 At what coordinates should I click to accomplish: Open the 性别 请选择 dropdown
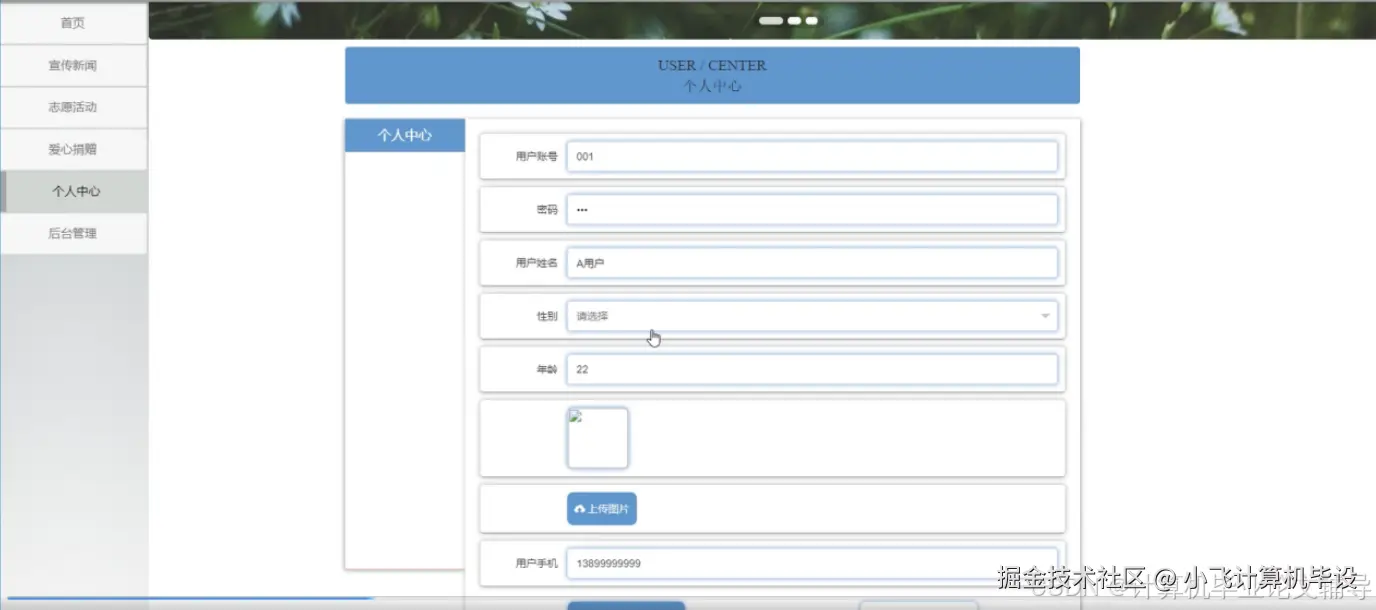pos(812,316)
